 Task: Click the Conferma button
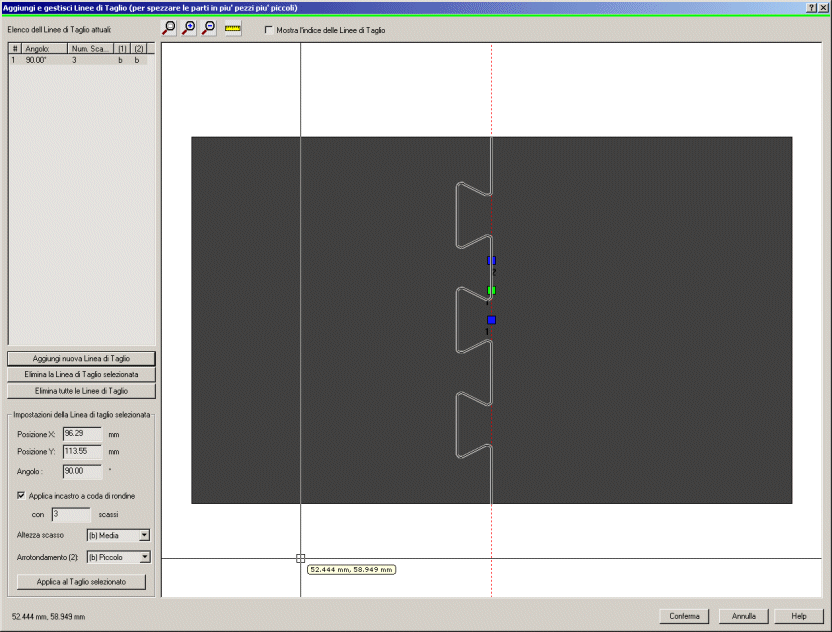684,616
